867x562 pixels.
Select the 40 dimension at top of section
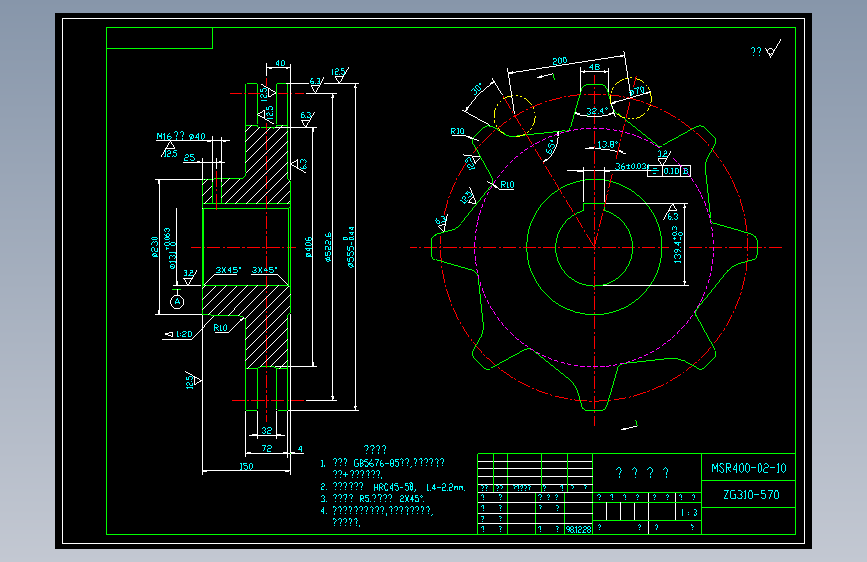pyautogui.click(x=280, y=63)
